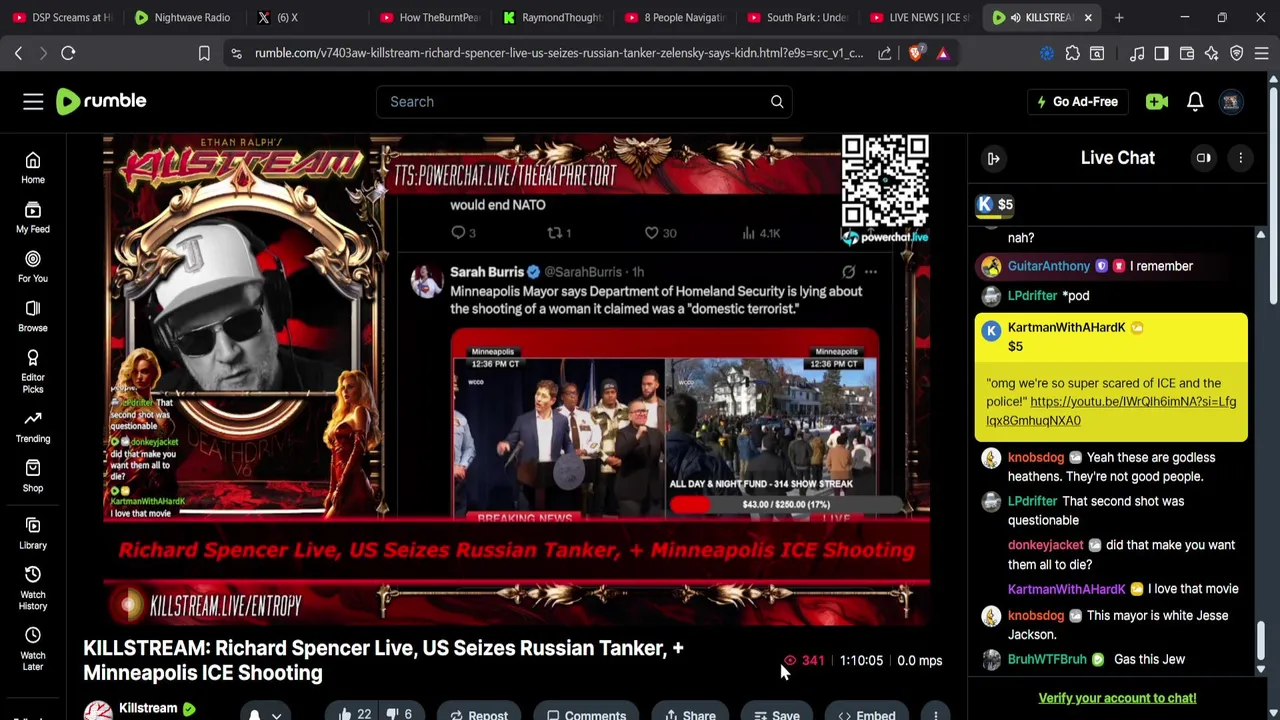The width and height of the screenshot is (1280, 720).
Task: Switch to South Park tab
Action: point(798,17)
